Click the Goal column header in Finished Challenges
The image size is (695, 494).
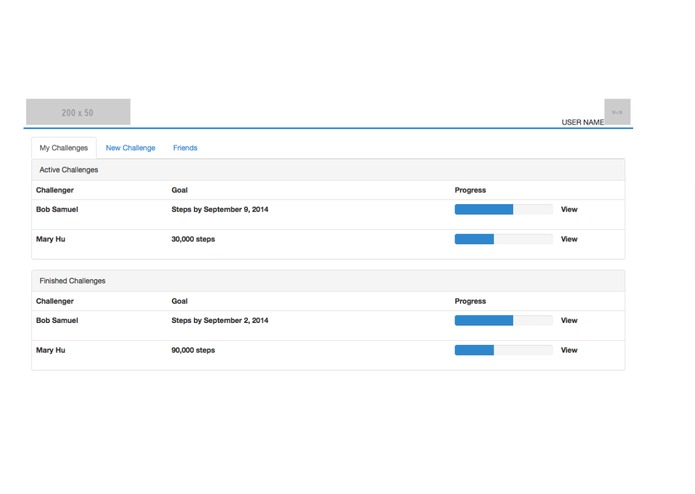(180, 301)
